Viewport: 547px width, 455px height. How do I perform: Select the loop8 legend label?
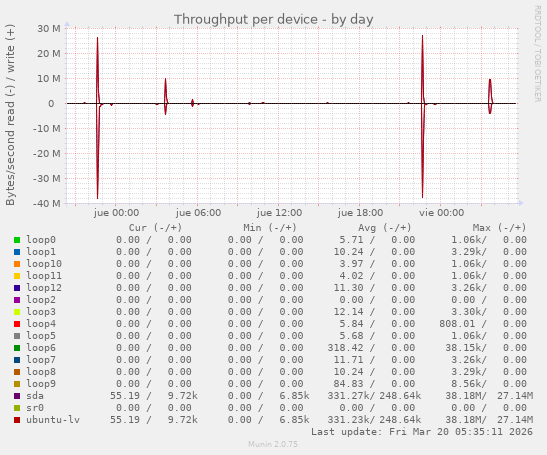41,372
